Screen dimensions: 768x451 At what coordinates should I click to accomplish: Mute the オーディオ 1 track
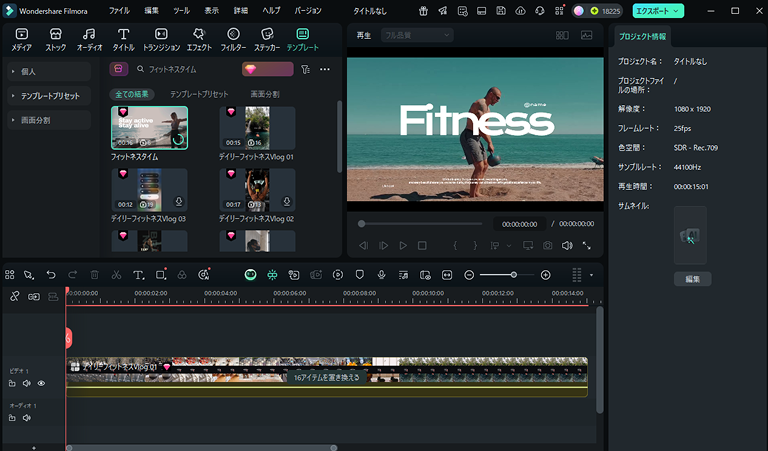[27, 418]
